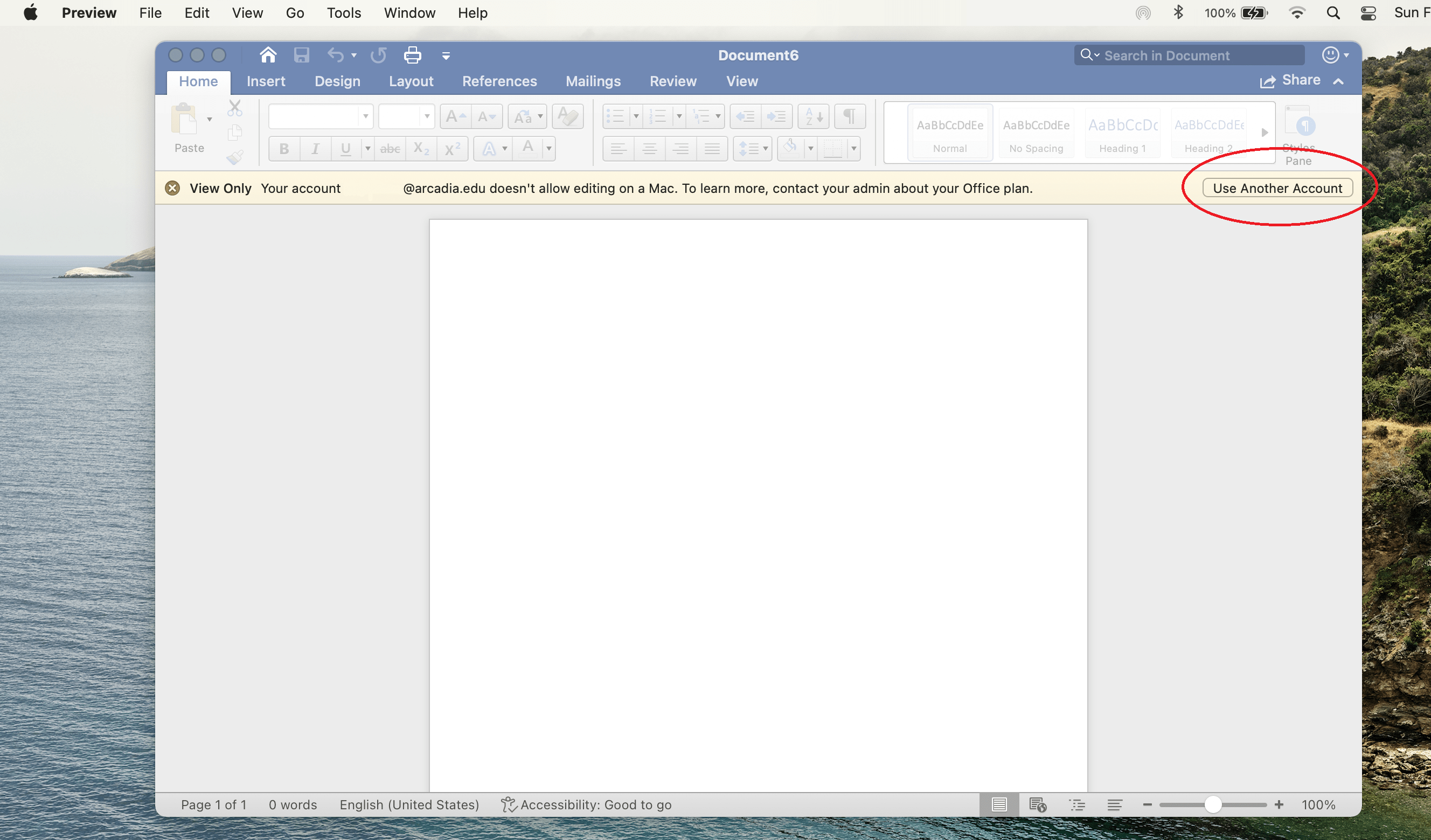Select the Bold formatting icon
The image size is (1431, 840).
pyautogui.click(x=283, y=148)
